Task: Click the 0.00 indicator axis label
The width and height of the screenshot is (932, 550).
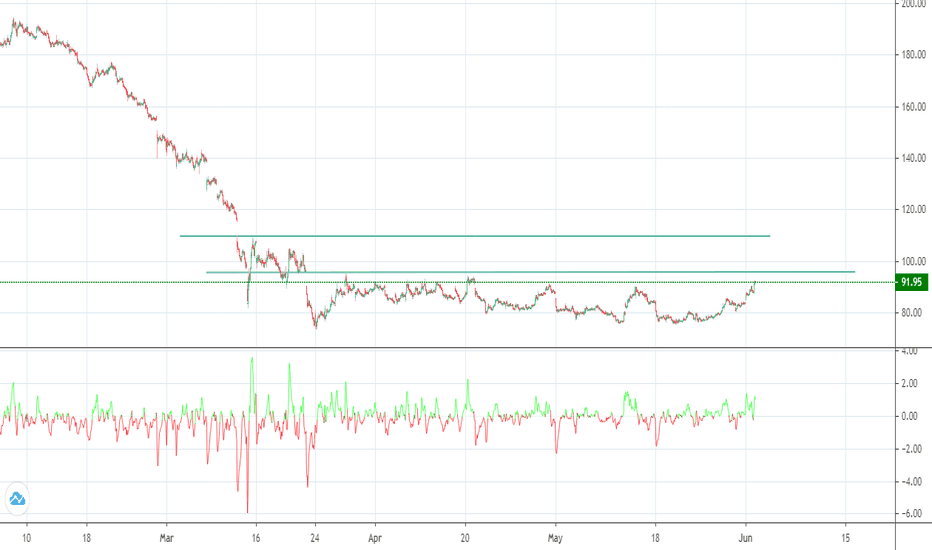Action: click(909, 416)
